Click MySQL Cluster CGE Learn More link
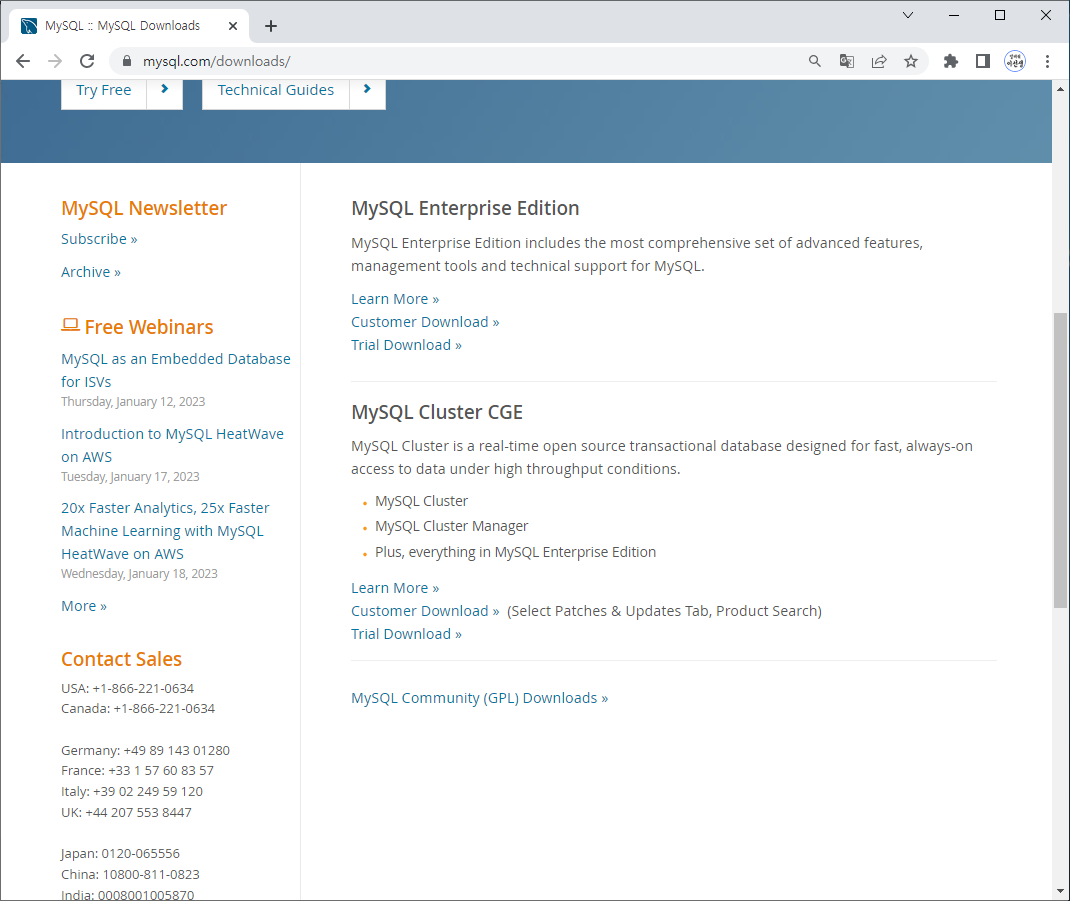1070x901 pixels. coord(395,588)
